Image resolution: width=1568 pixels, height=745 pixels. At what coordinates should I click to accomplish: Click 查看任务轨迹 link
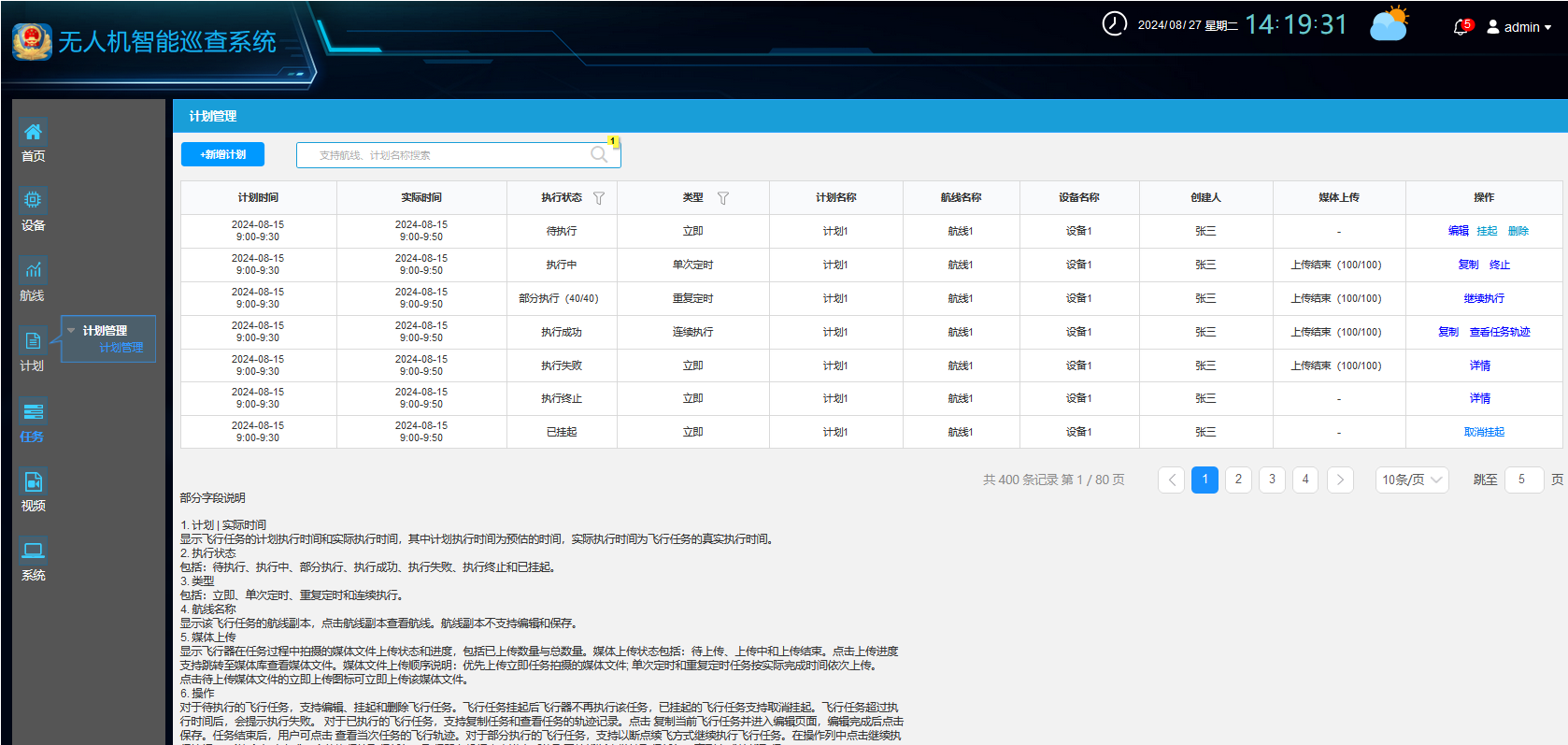[x=1500, y=332]
